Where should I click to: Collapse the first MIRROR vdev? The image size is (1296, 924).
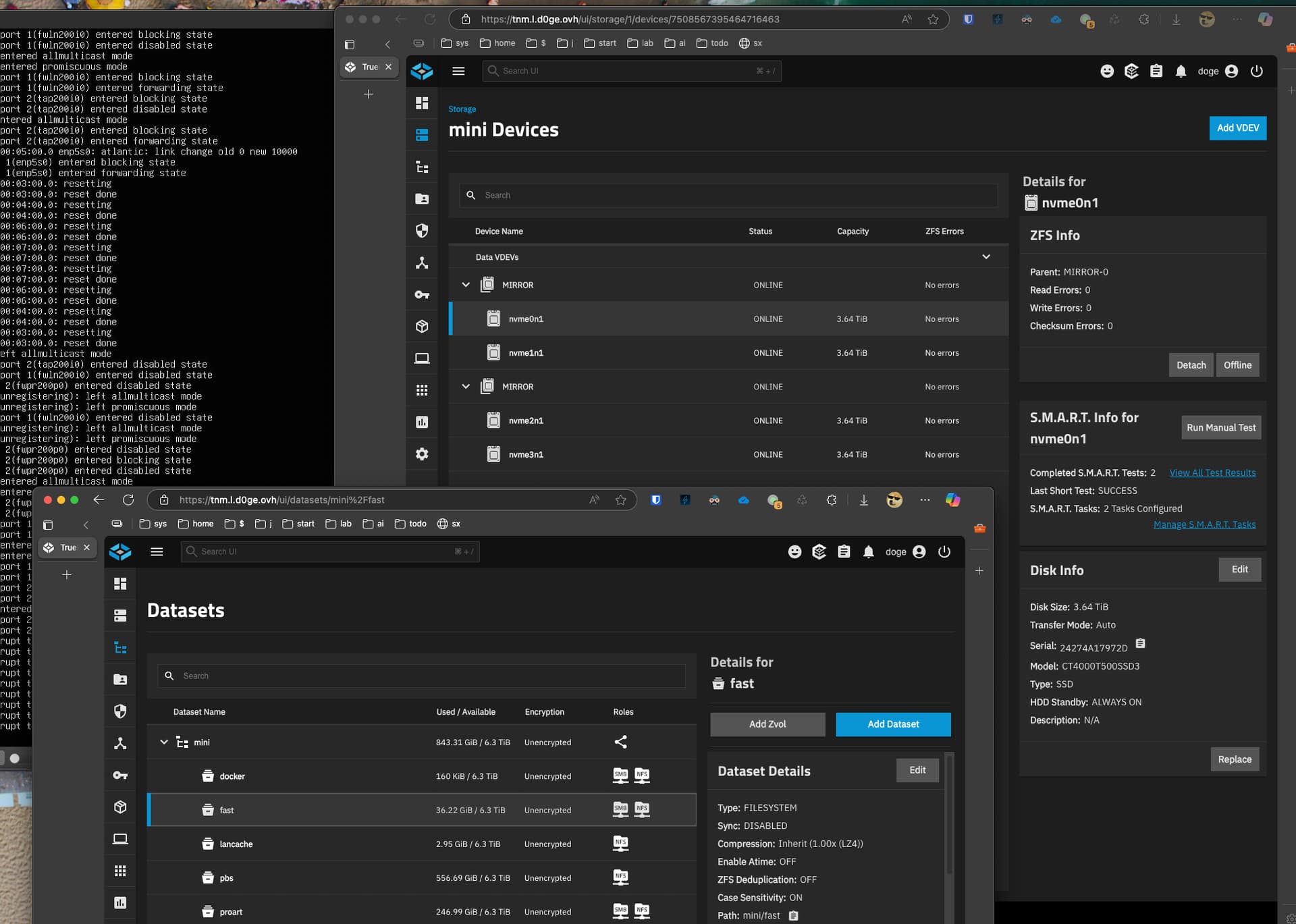[x=466, y=285]
